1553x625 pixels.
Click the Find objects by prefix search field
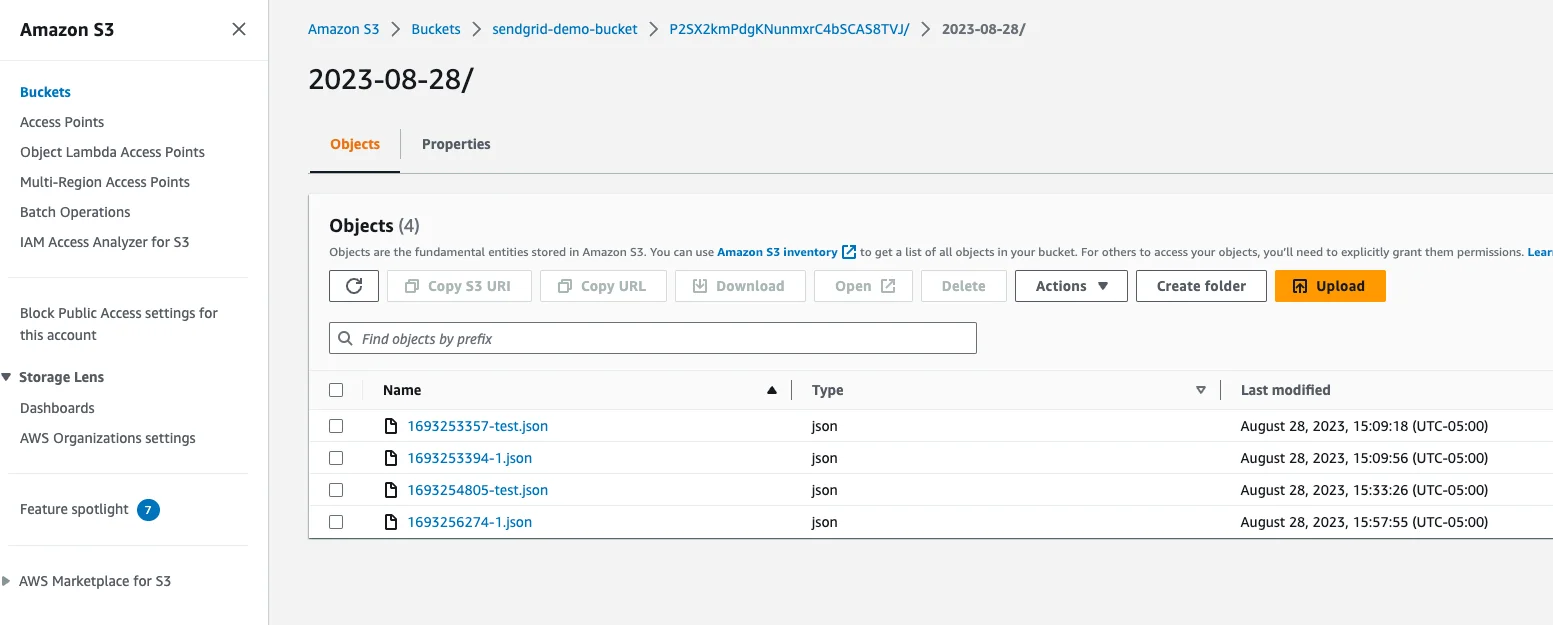click(652, 338)
